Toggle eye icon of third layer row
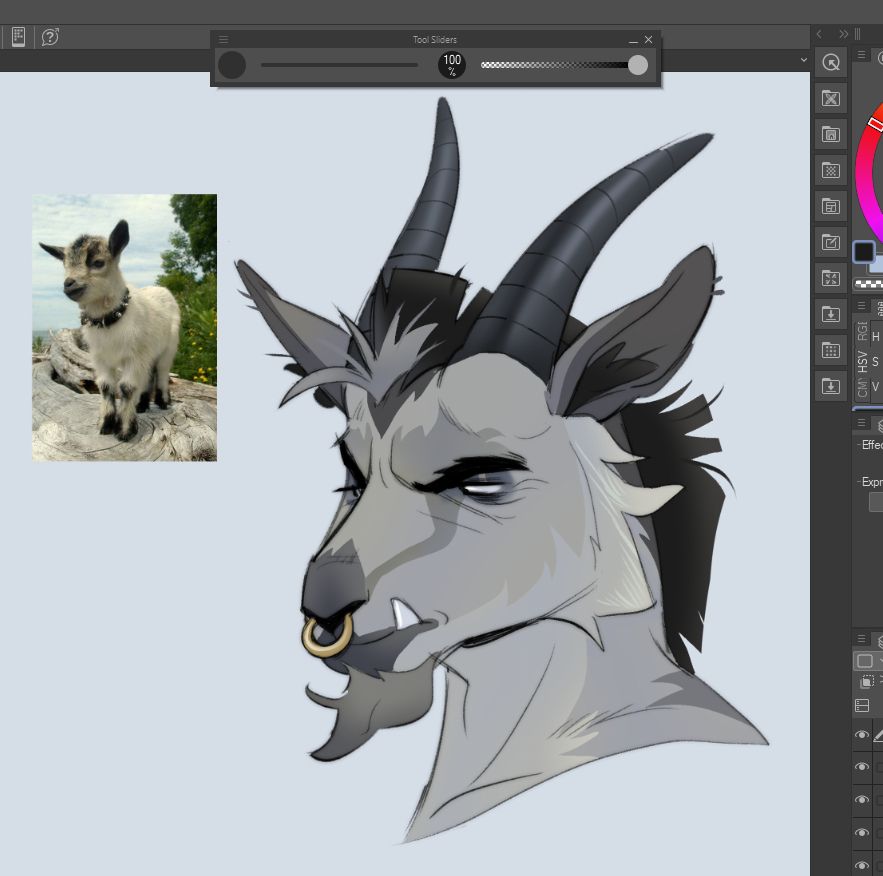Image resolution: width=883 pixels, height=876 pixels. [862, 800]
